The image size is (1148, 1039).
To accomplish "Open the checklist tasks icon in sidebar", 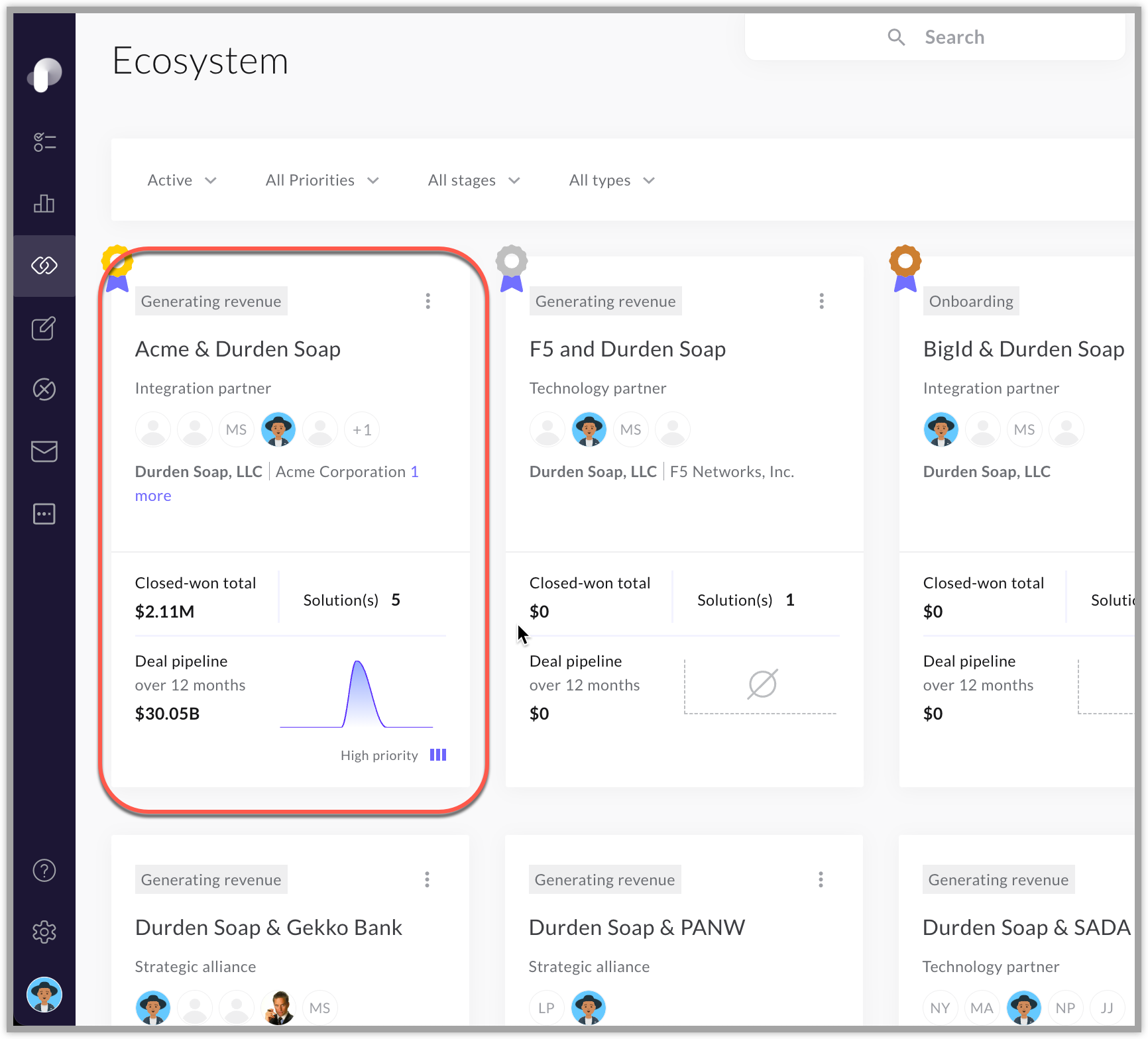I will pyautogui.click(x=44, y=142).
